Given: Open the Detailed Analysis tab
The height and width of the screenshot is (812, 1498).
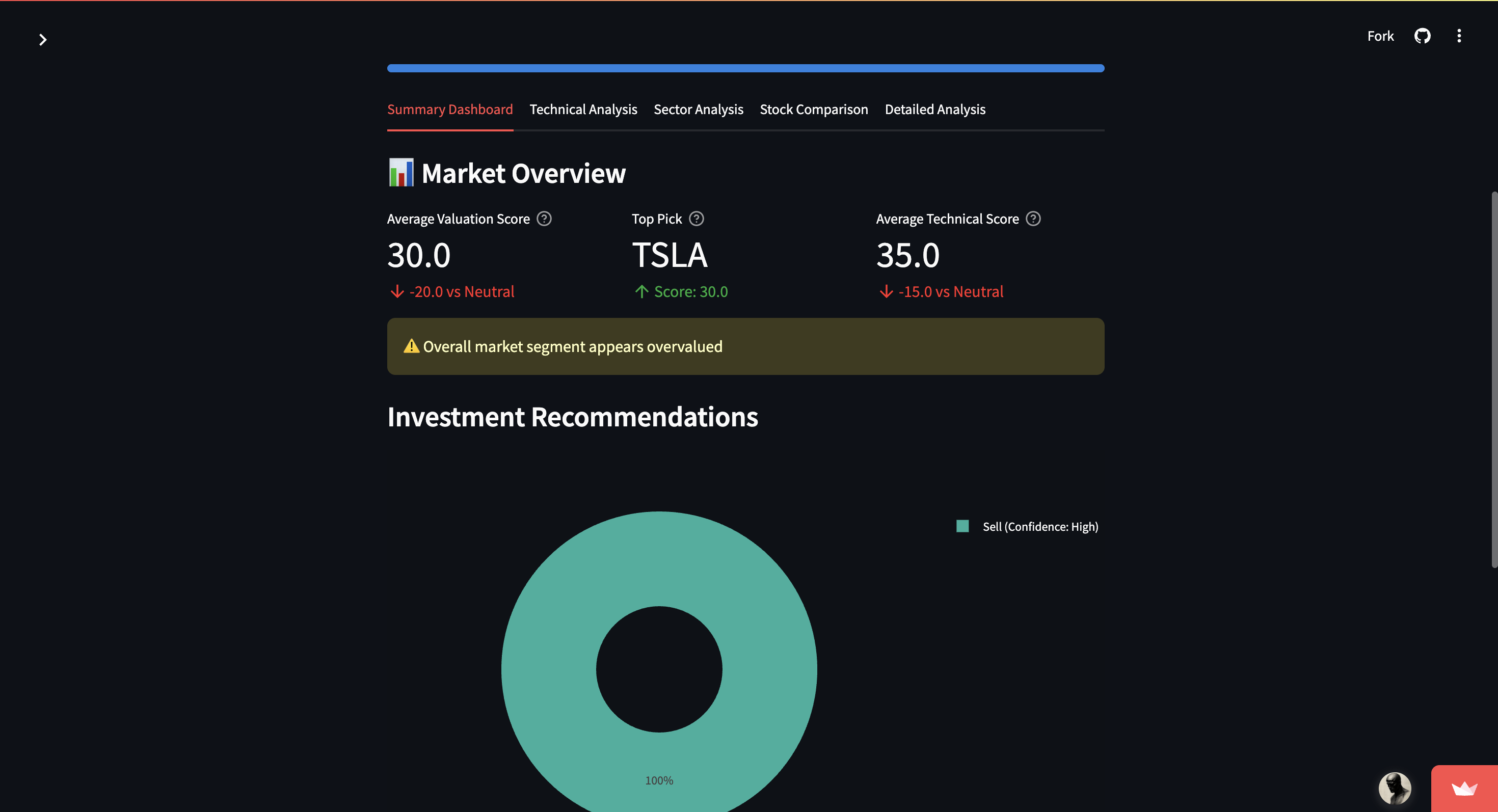Looking at the screenshot, I should pos(934,110).
